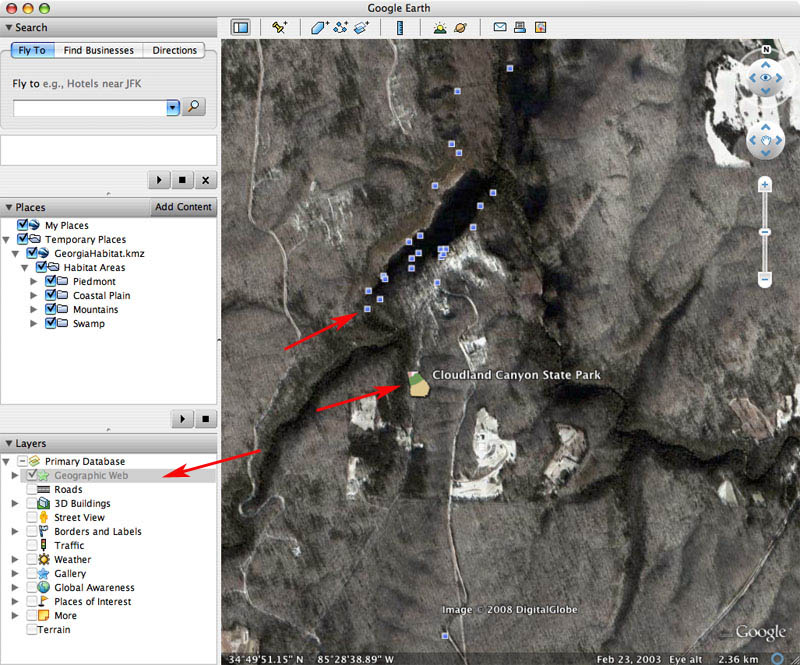
Task: Select the Places of Interest layer label
Action: click(92, 601)
